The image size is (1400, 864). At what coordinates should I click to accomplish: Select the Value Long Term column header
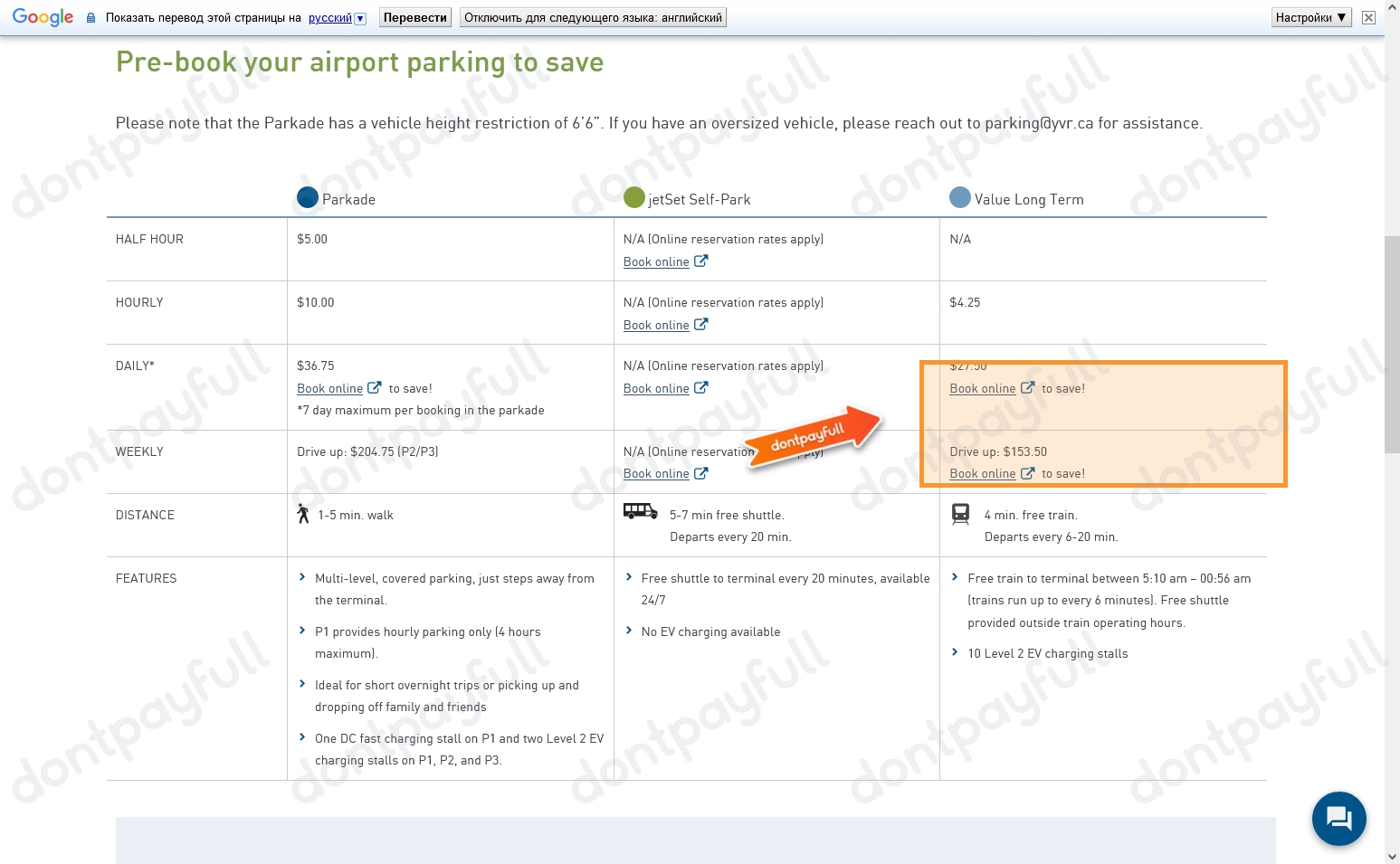point(1029,198)
